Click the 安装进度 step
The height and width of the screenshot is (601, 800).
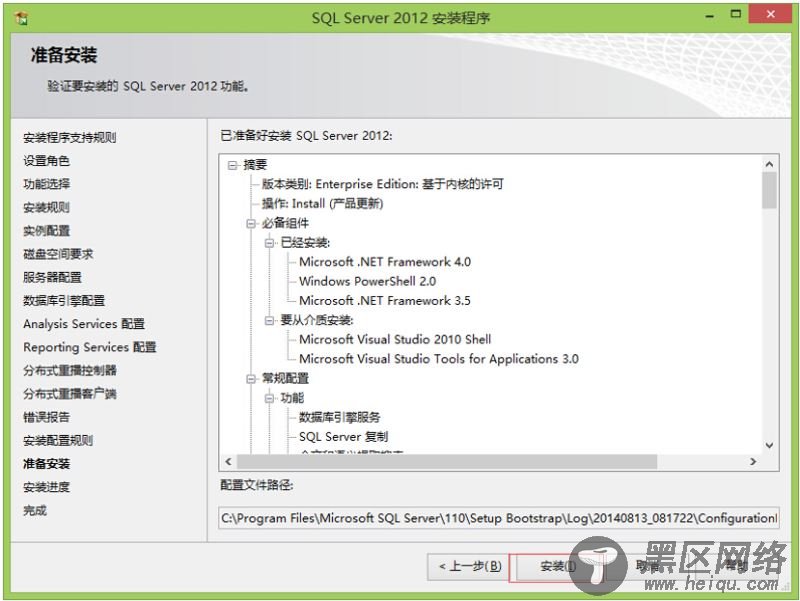coord(46,487)
